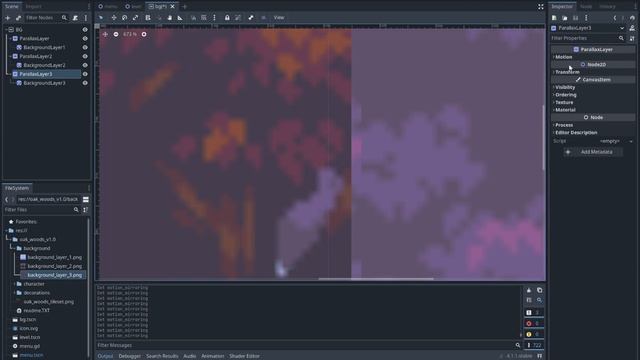
Task: Activate the Rotate Mode tool
Action: [x=124, y=18]
